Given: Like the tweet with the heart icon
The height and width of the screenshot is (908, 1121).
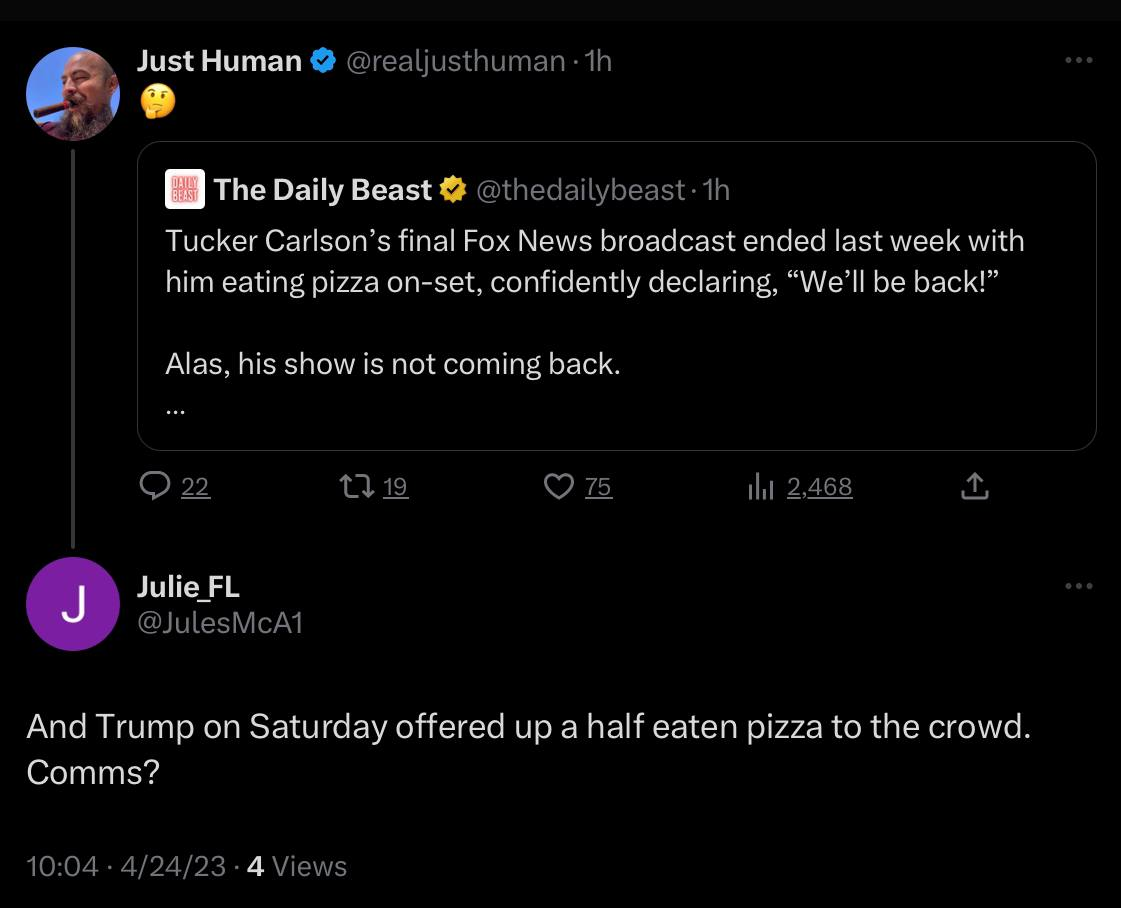Looking at the screenshot, I should click(557, 487).
